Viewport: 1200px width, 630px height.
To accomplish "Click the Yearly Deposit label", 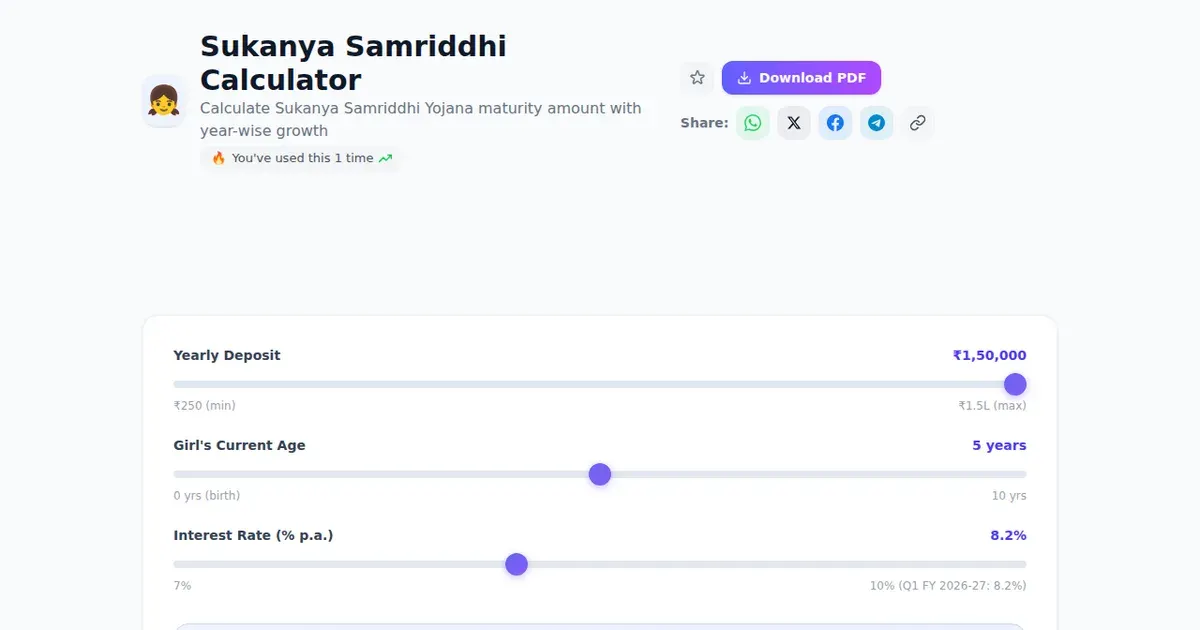I will [x=227, y=355].
